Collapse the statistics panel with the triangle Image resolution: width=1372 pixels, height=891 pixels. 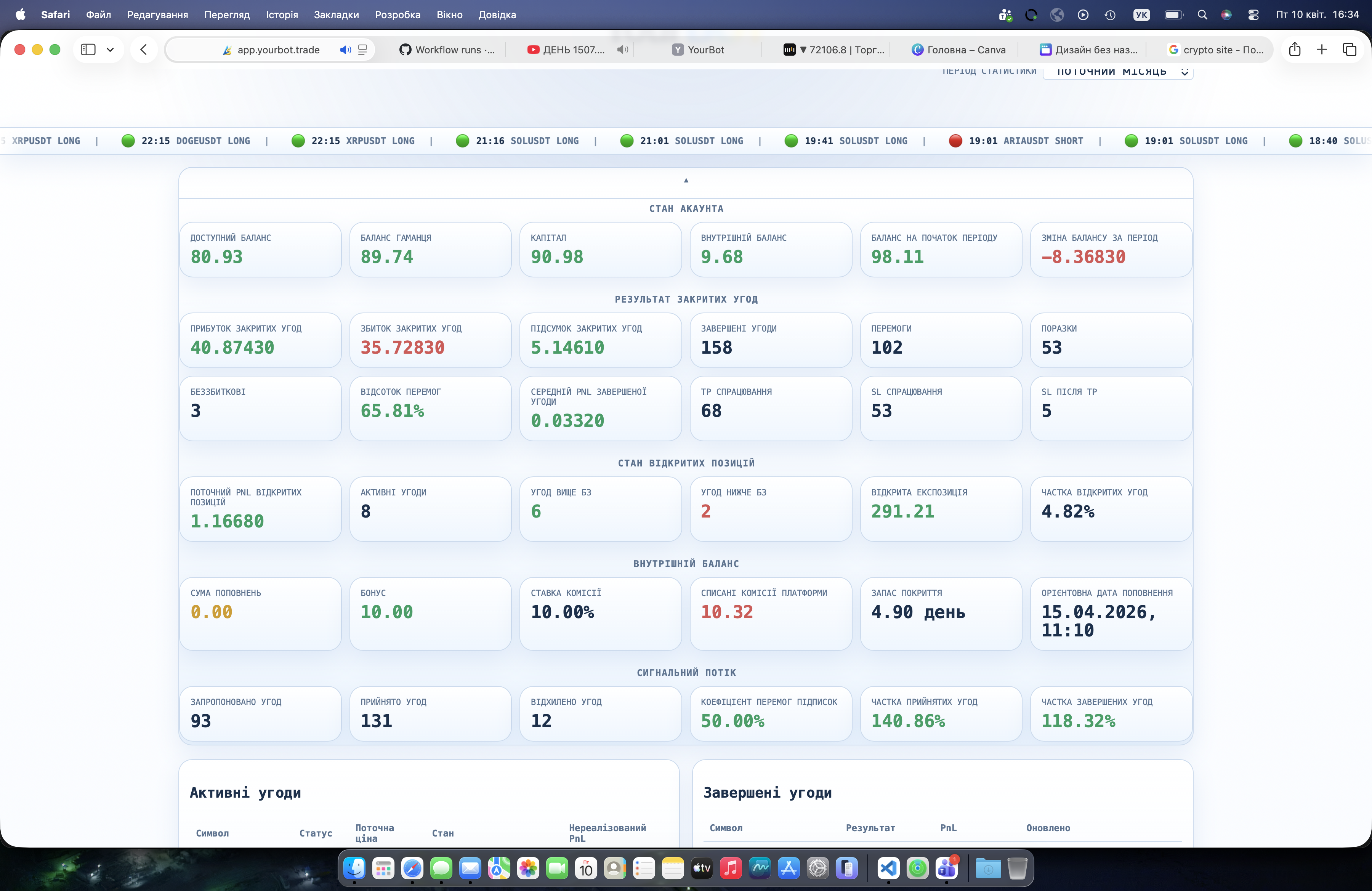[x=686, y=180]
